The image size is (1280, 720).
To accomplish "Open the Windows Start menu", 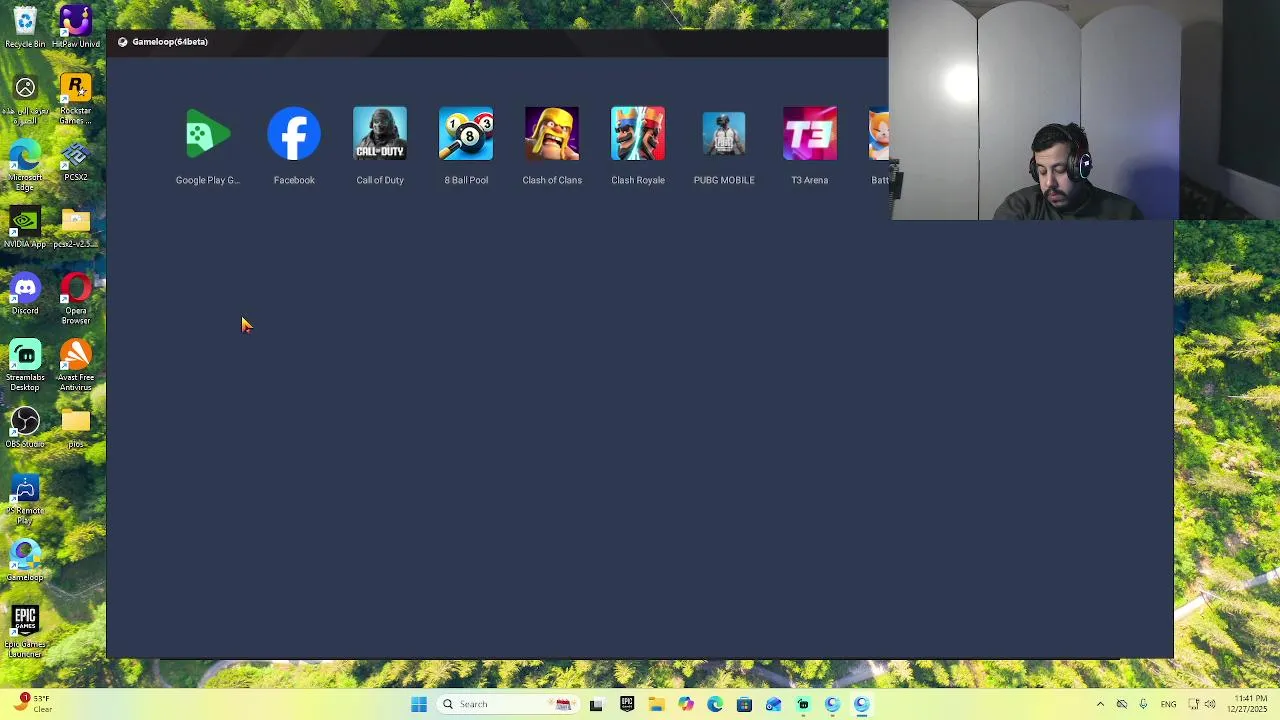I will coord(419,704).
